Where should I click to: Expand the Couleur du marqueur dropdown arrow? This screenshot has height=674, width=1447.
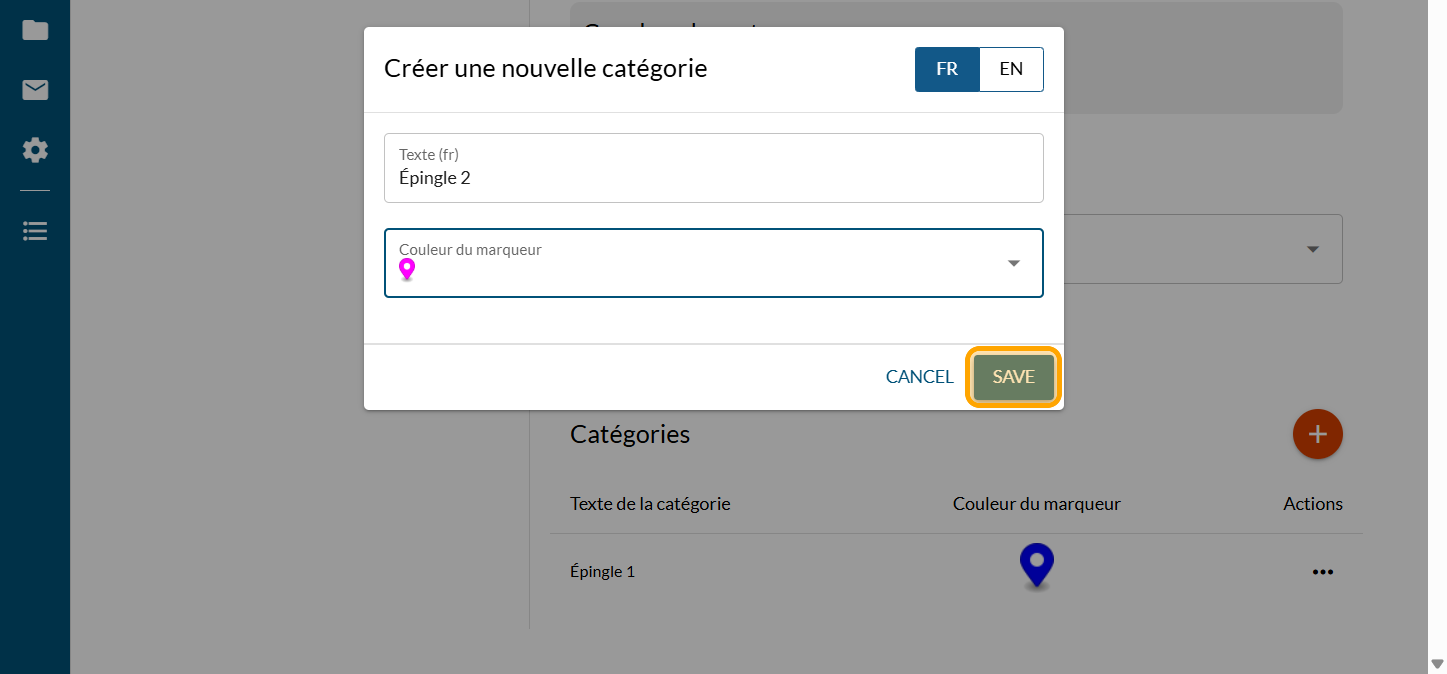[x=1013, y=263]
